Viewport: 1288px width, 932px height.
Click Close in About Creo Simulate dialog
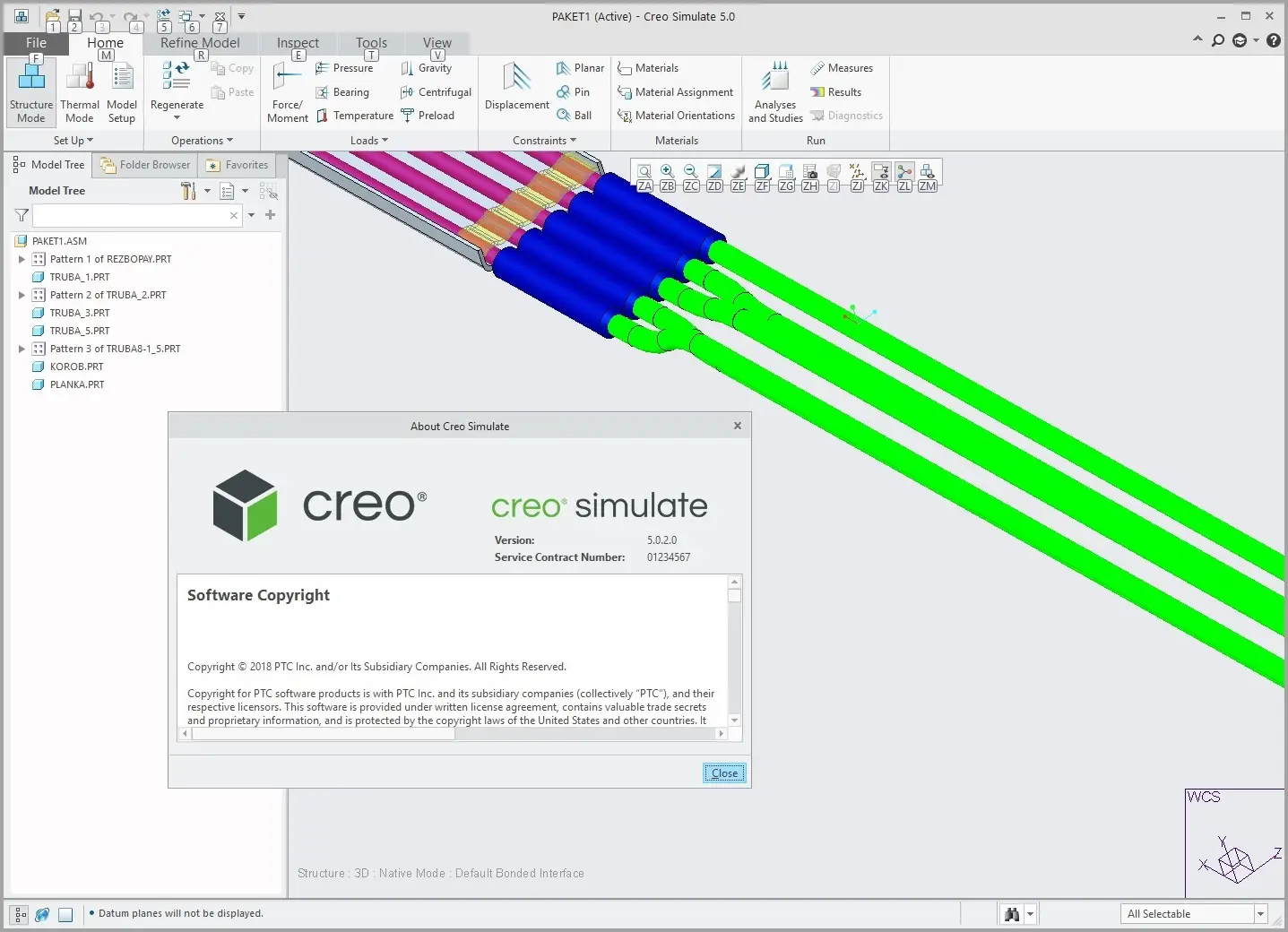[x=724, y=773]
